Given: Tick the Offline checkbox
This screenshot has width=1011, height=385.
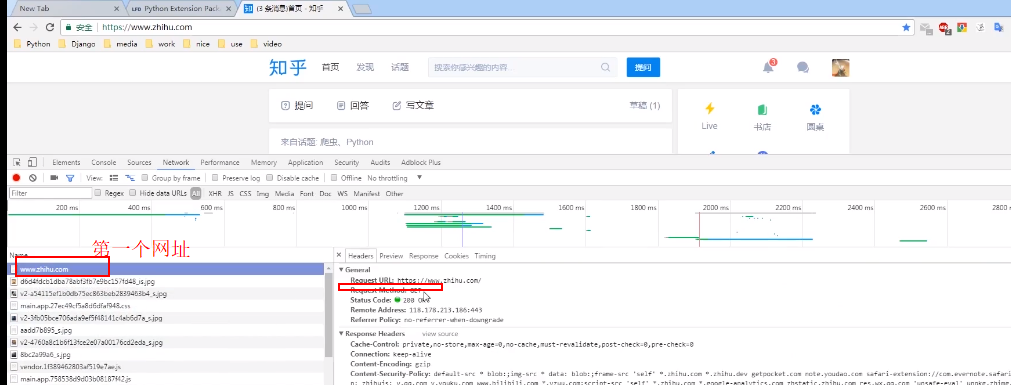Looking at the screenshot, I should pyautogui.click(x=334, y=178).
